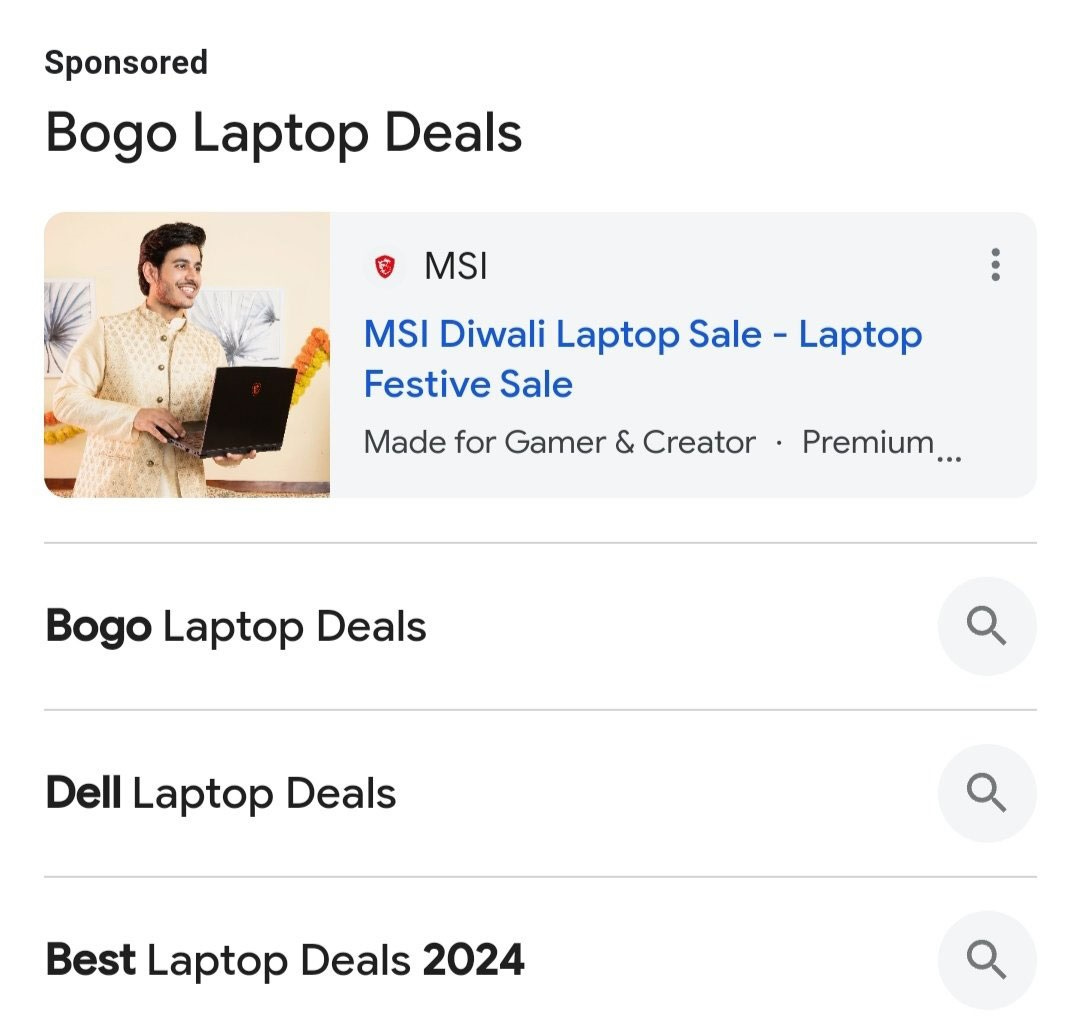
Task: Click the MSI ad promotional photo
Action: 187,355
